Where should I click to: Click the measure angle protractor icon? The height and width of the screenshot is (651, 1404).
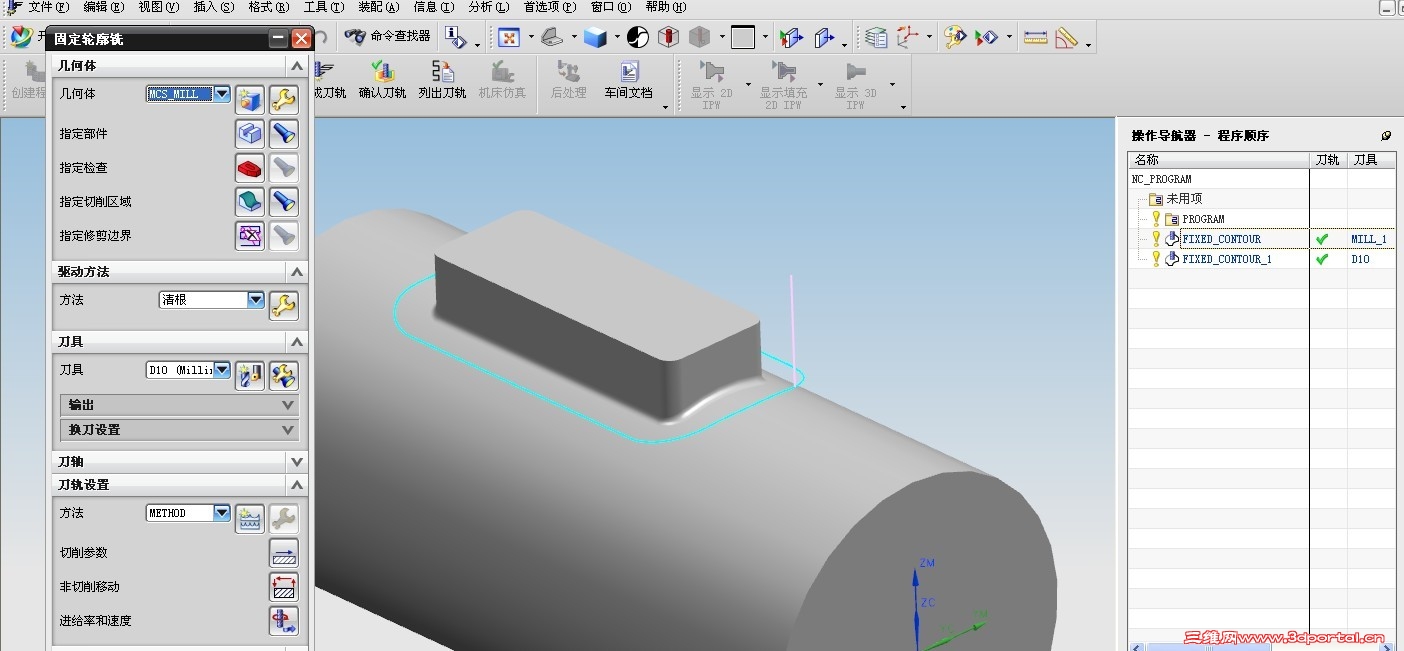click(1067, 38)
